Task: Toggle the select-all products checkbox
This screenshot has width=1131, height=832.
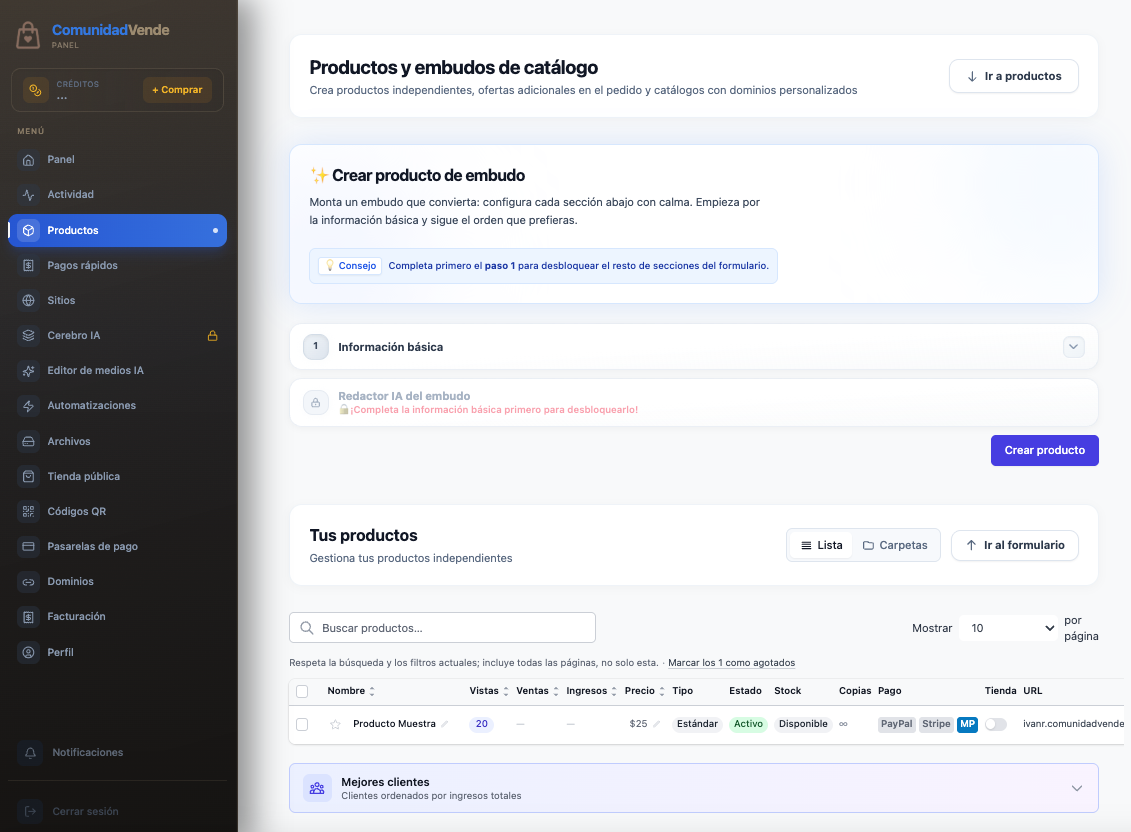Action: [x=302, y=691]
